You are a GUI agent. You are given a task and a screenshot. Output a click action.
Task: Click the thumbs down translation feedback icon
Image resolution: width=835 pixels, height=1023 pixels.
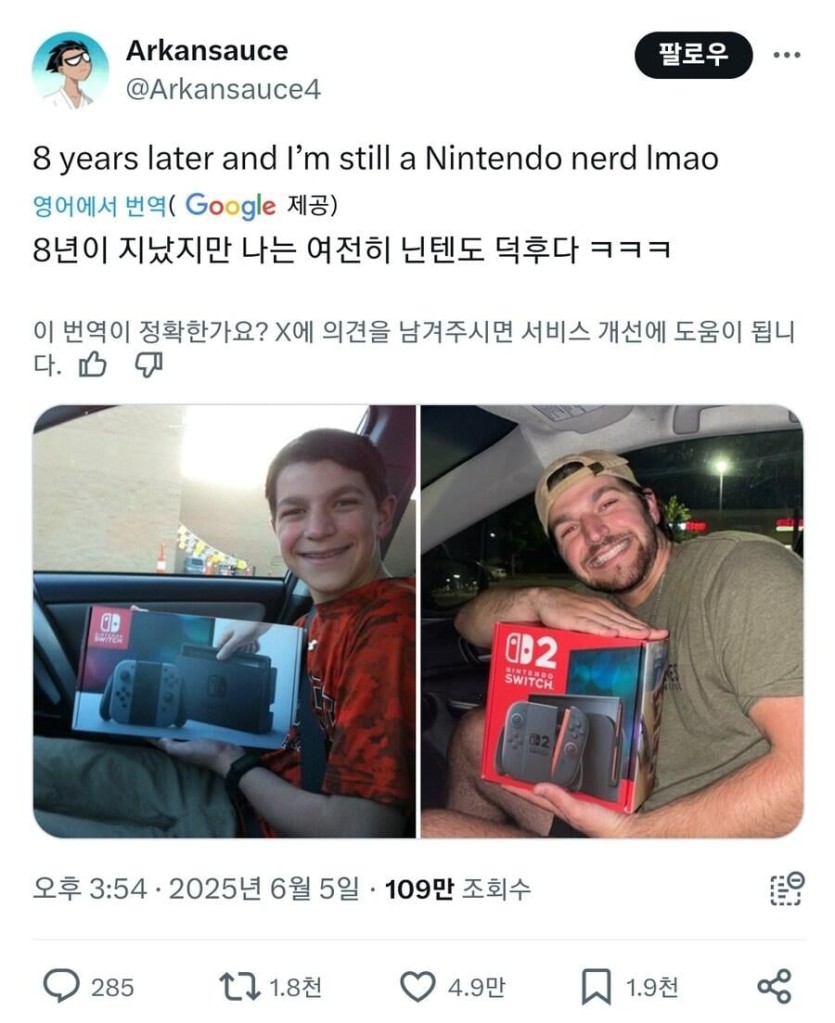[x=149, y=365]
